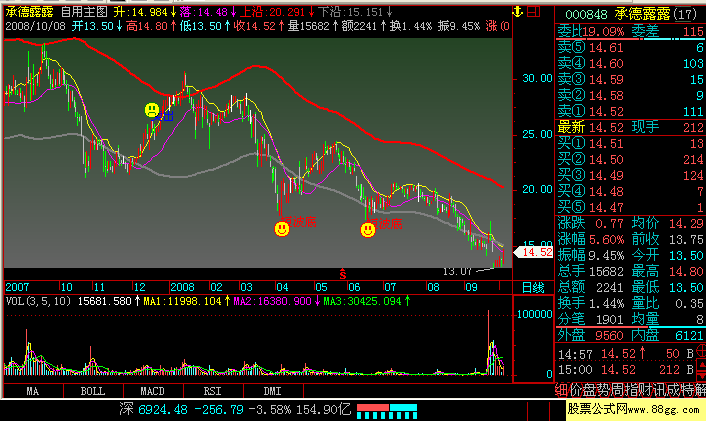
Task: Open the 指 index tab
Action: pyautogui.click(x=632, y=390)
